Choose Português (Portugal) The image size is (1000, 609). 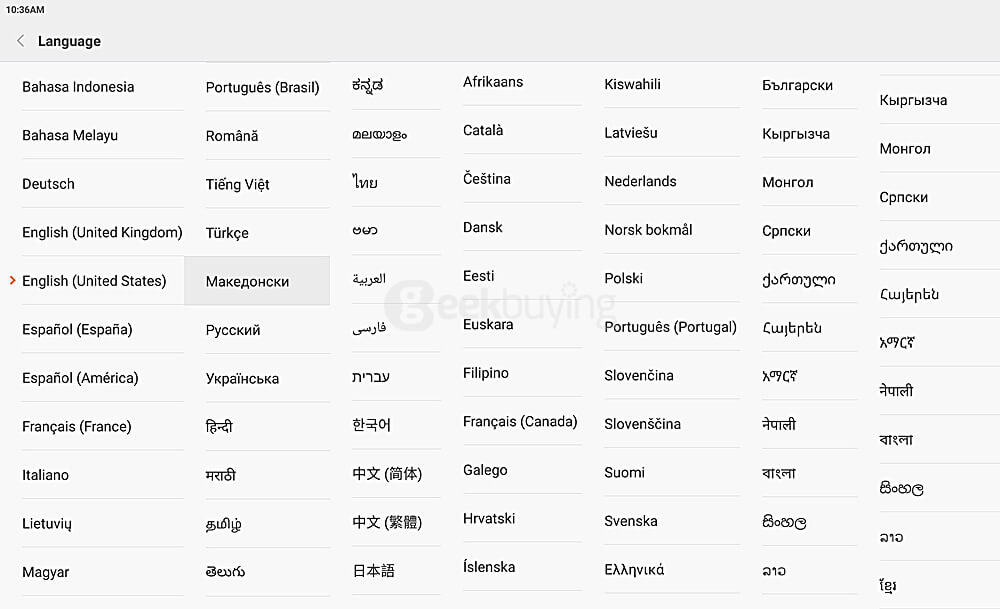coord(671,327)
